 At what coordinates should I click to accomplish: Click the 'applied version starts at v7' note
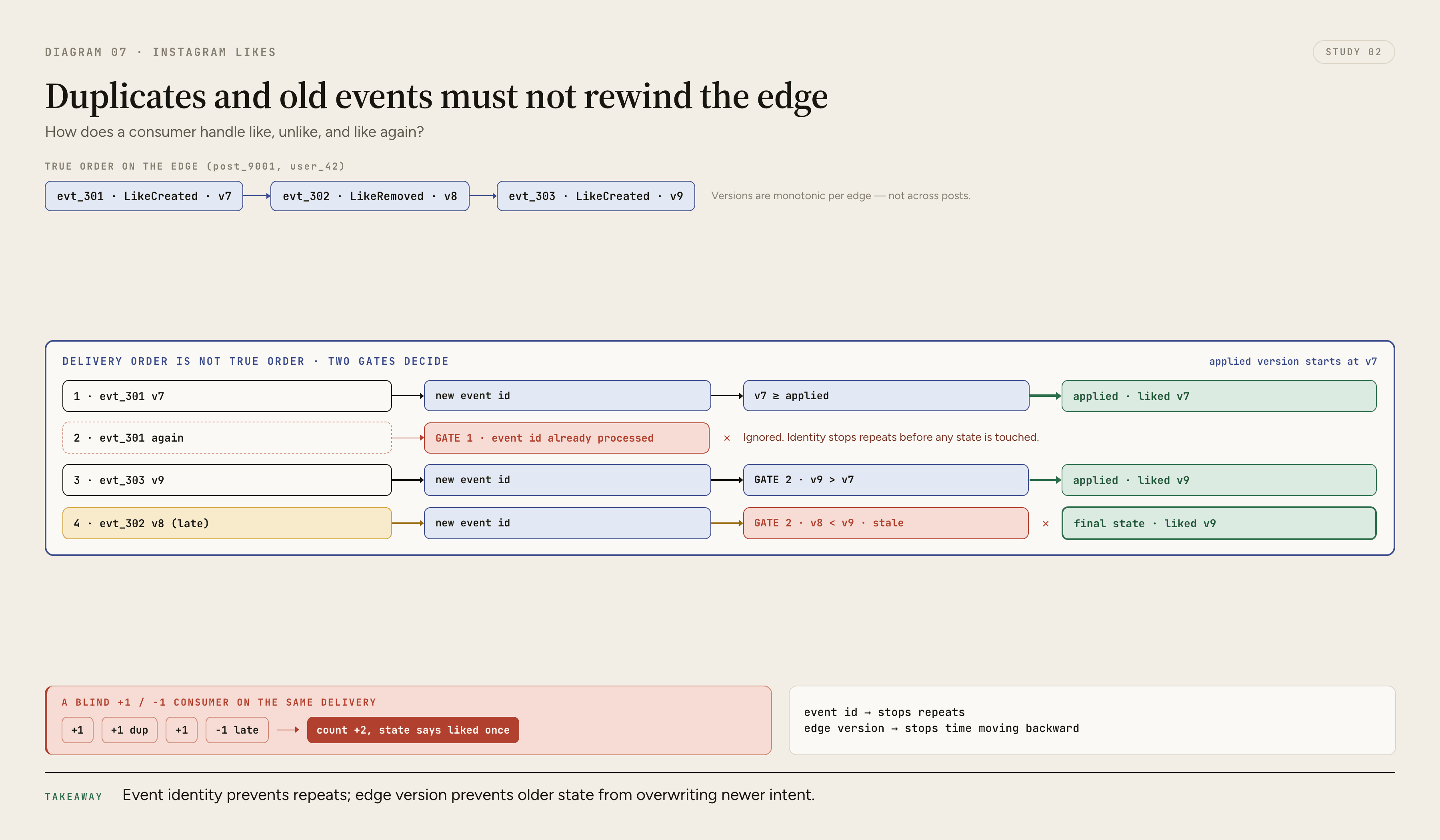click(1292, 362)
